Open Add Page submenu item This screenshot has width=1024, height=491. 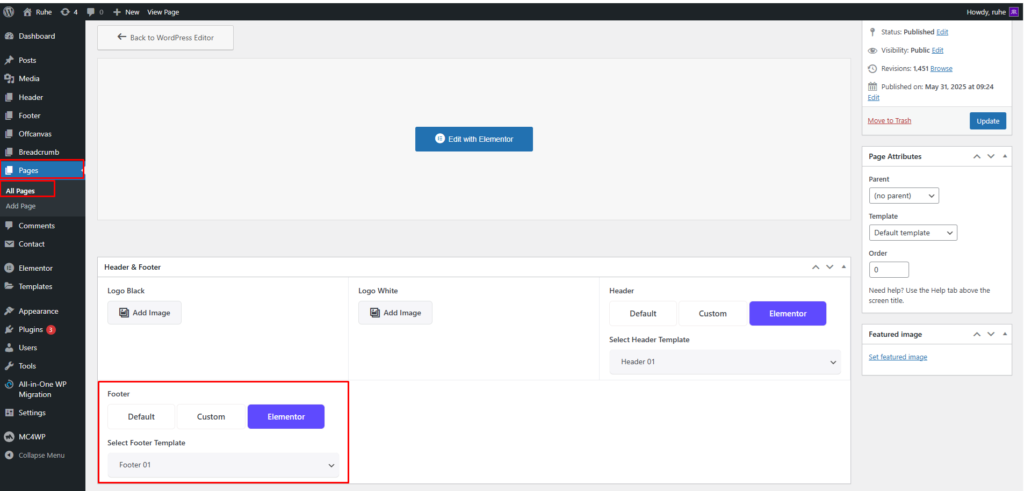(x=20, y=206)
